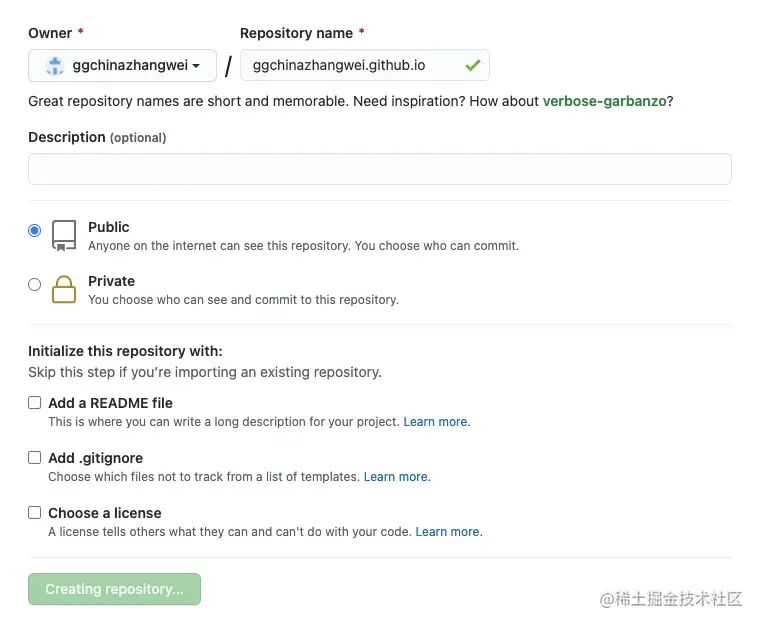Click the public repository book icon

point(64,235)
